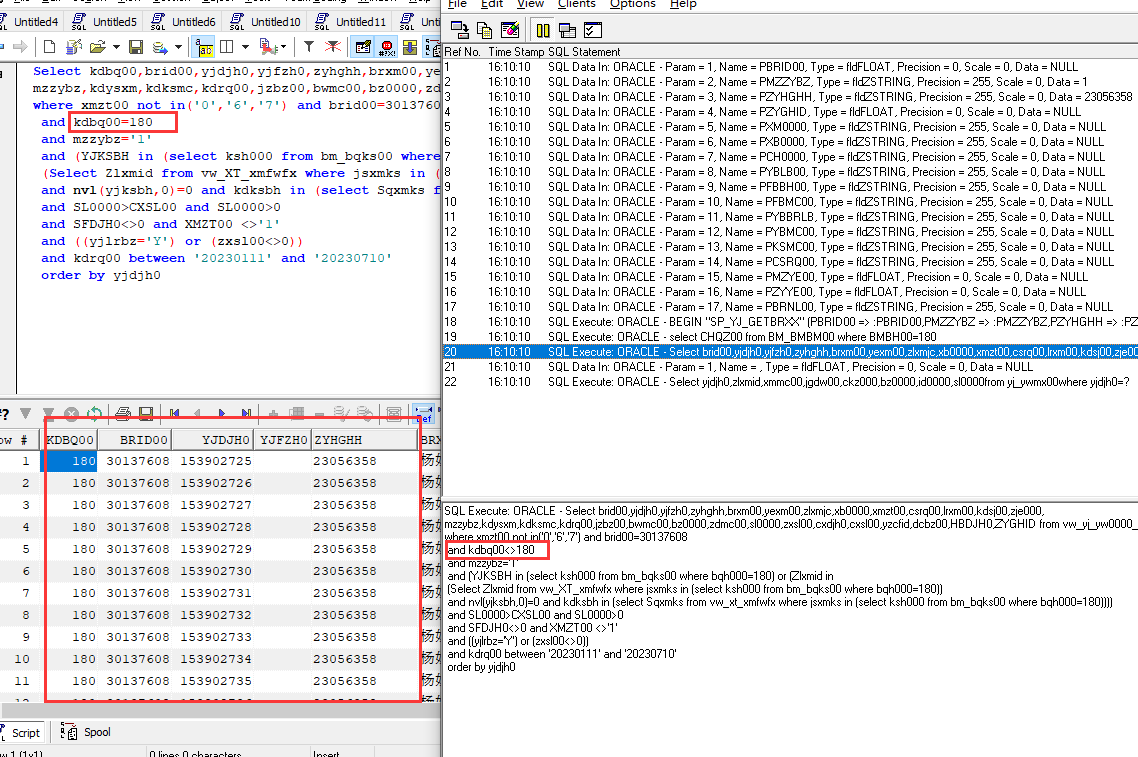The height and width of the screenshot is (757, 1138).
Task: Toggle the always-on-top checklist window icon
Action: [x=593, y=30]
